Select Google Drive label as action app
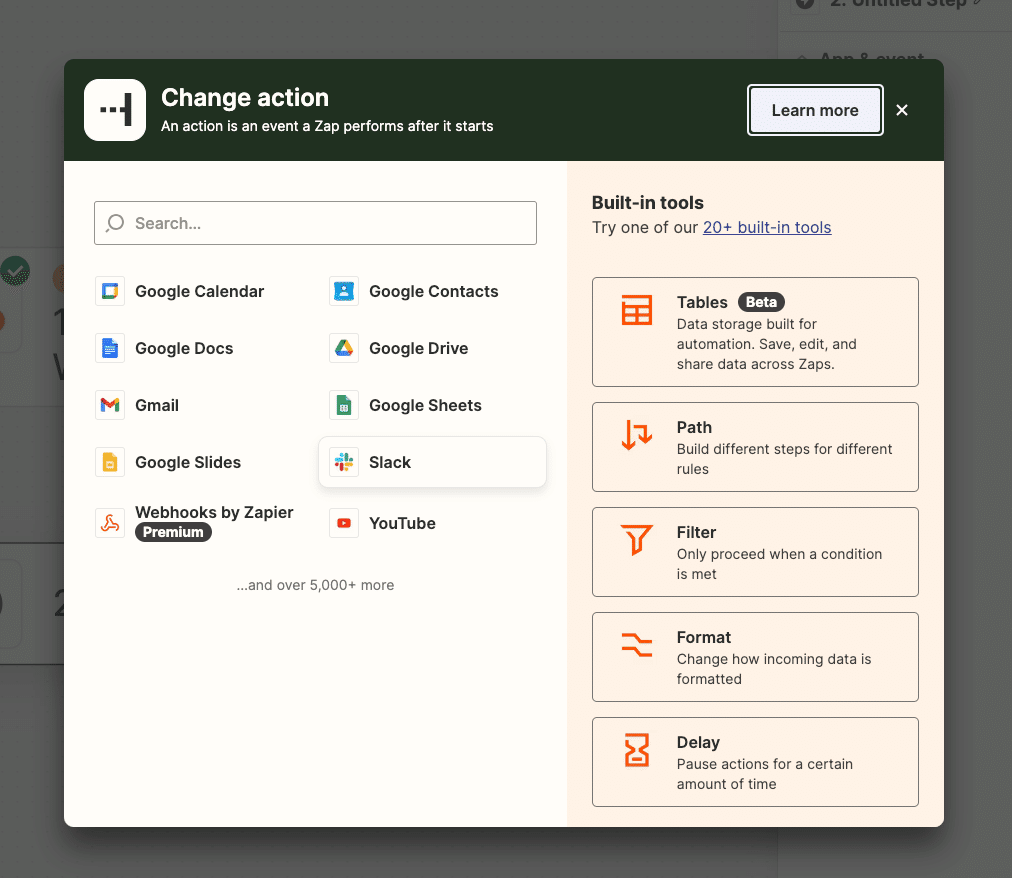Viewport: 1012px width, 878px height. click(x=419, y=349)
